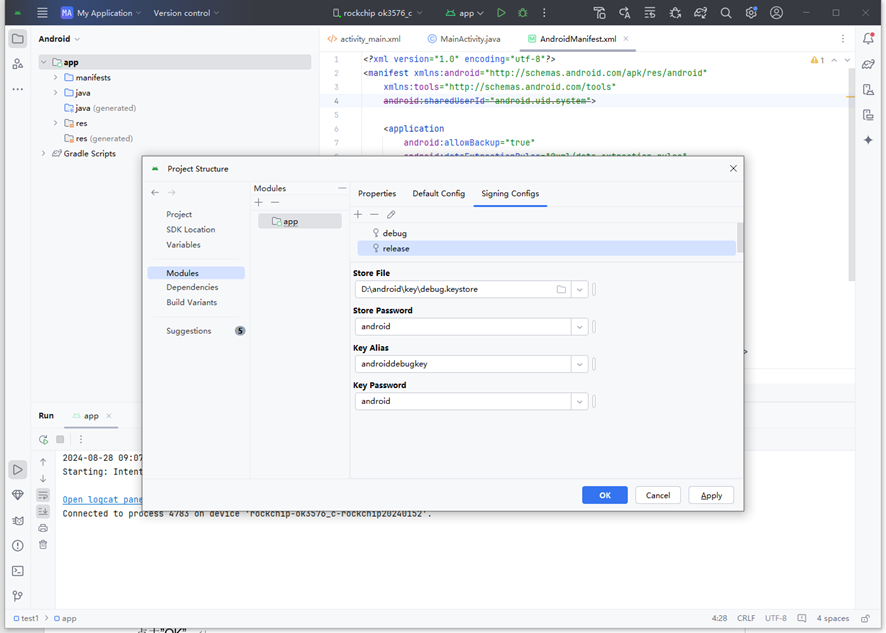
Task: Start debugging with the bug icon
Action: pos(523,12)
